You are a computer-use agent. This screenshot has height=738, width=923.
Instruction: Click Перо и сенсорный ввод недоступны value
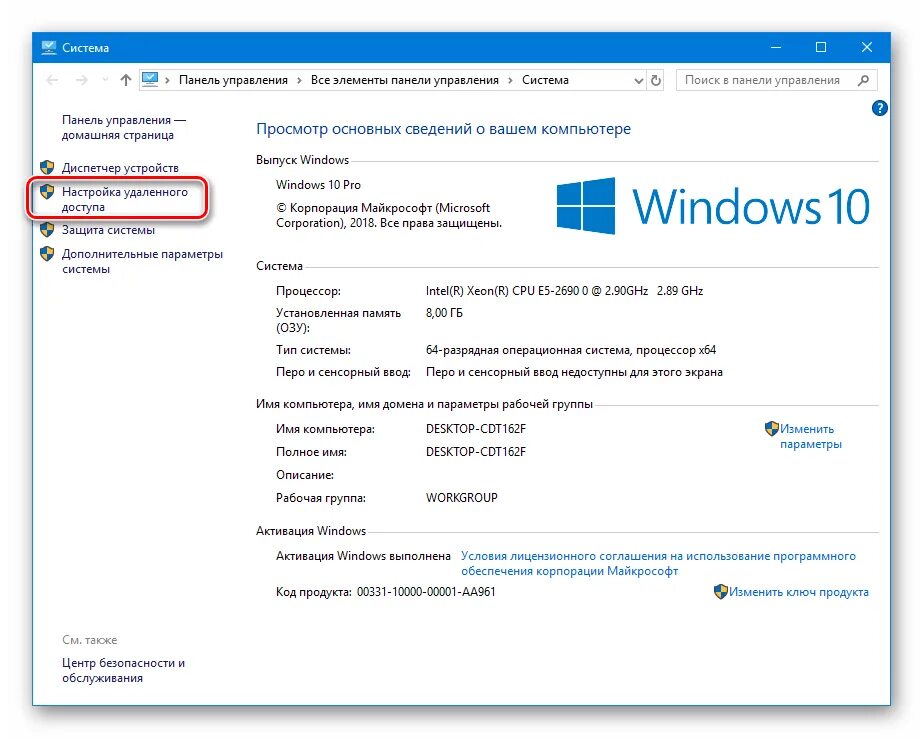tap(574, 373)
